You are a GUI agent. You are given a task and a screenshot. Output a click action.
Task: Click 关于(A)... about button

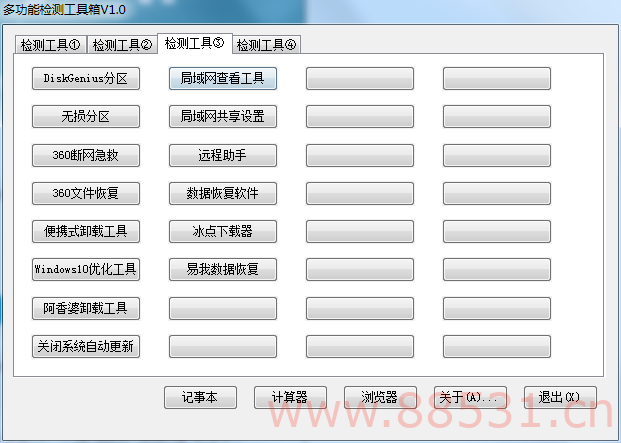[470, 397]
